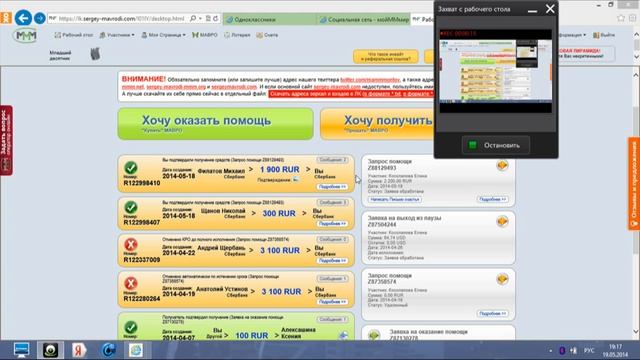Open Сообщения for Анатолий Устинов order

click(x=333, y=279)
